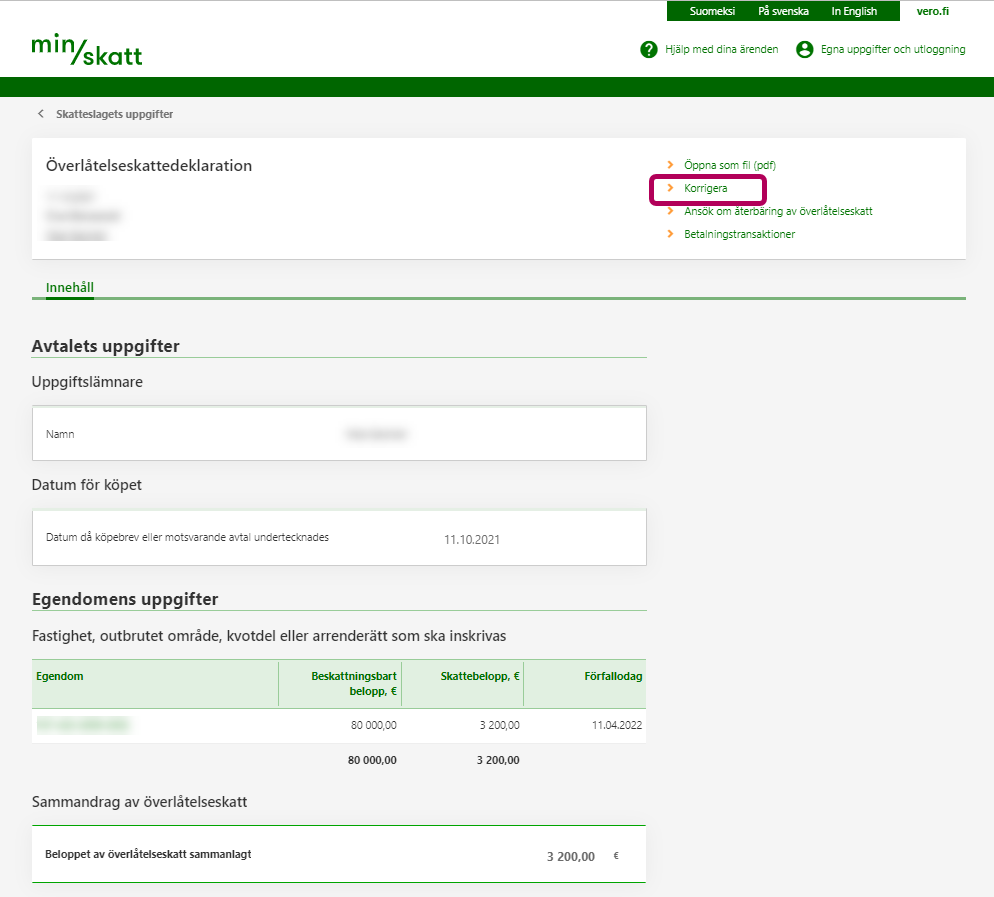
Task: Click the question mark help icon
Action: tap(649, 49)
